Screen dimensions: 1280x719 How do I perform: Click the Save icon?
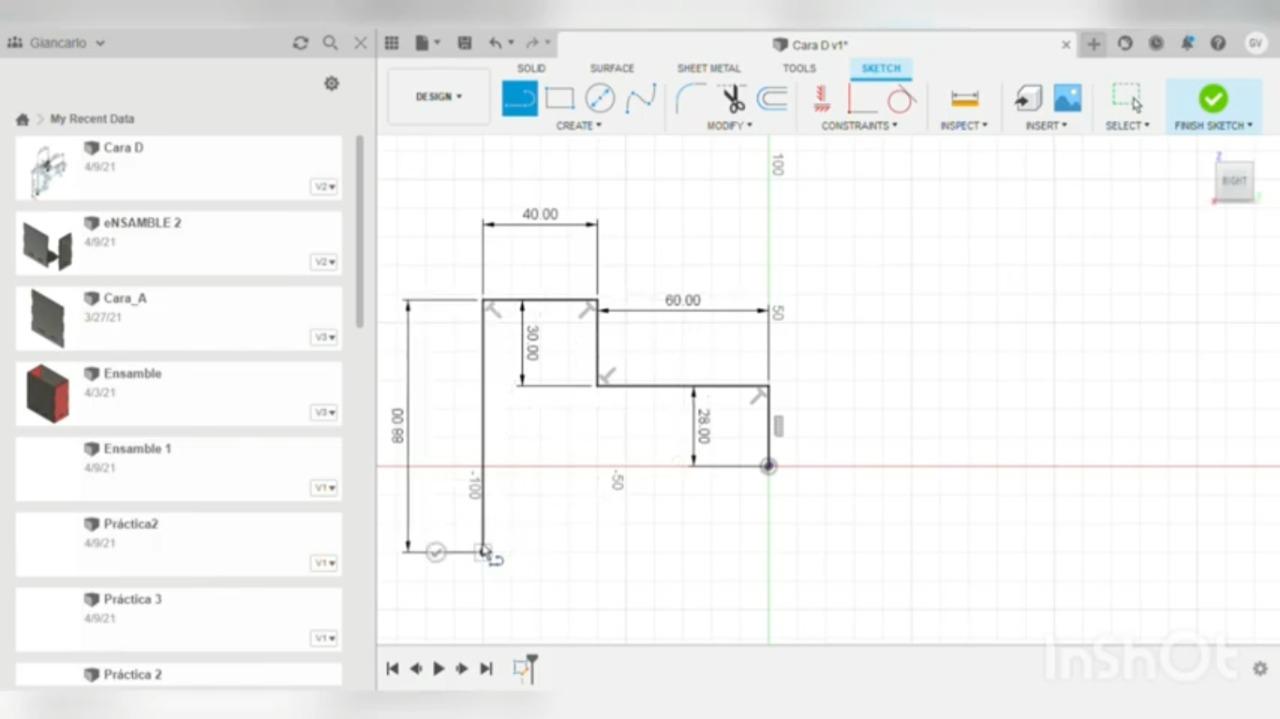pos(464,43)
